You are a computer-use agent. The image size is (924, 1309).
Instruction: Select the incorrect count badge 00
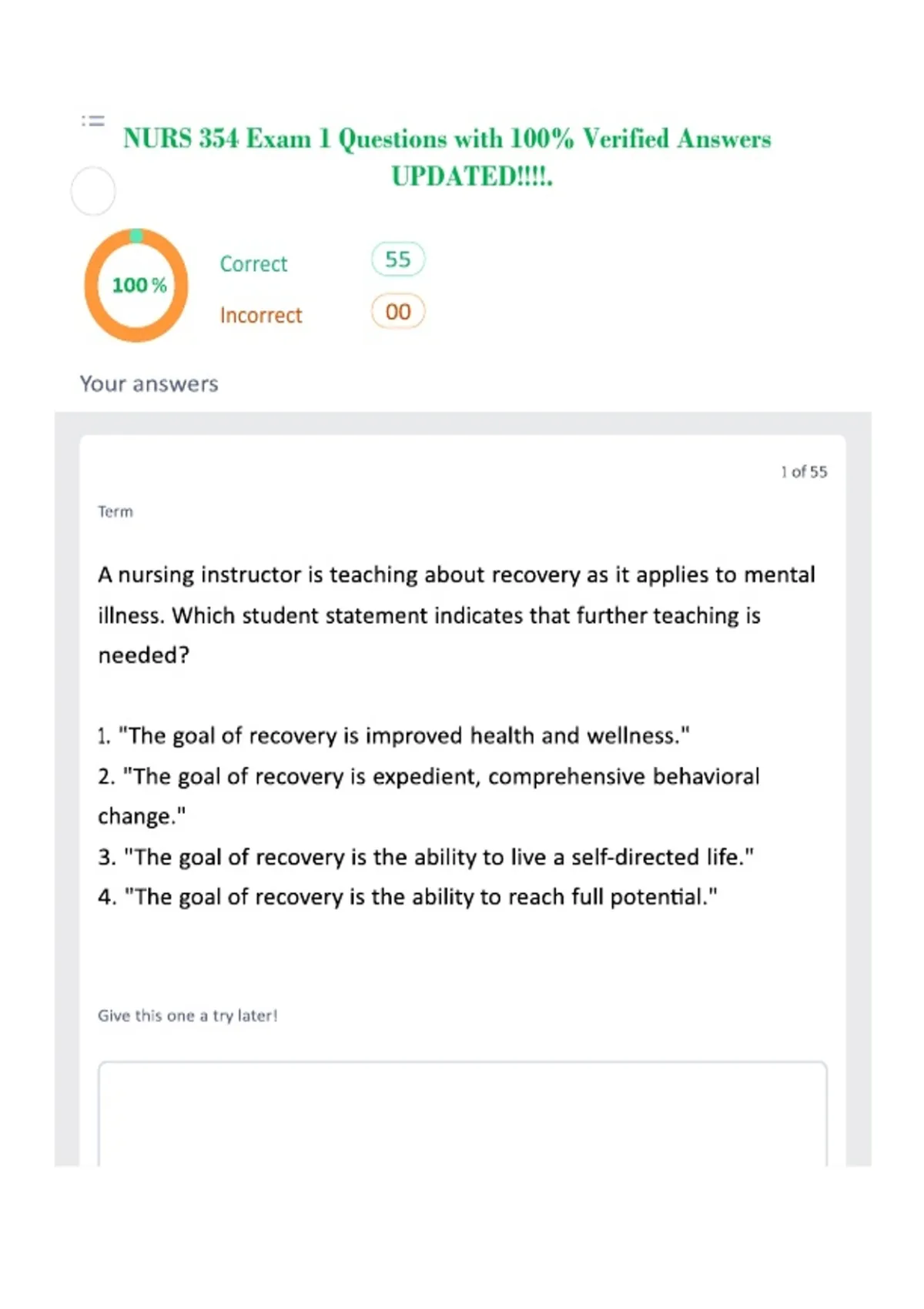coord(398,312)
